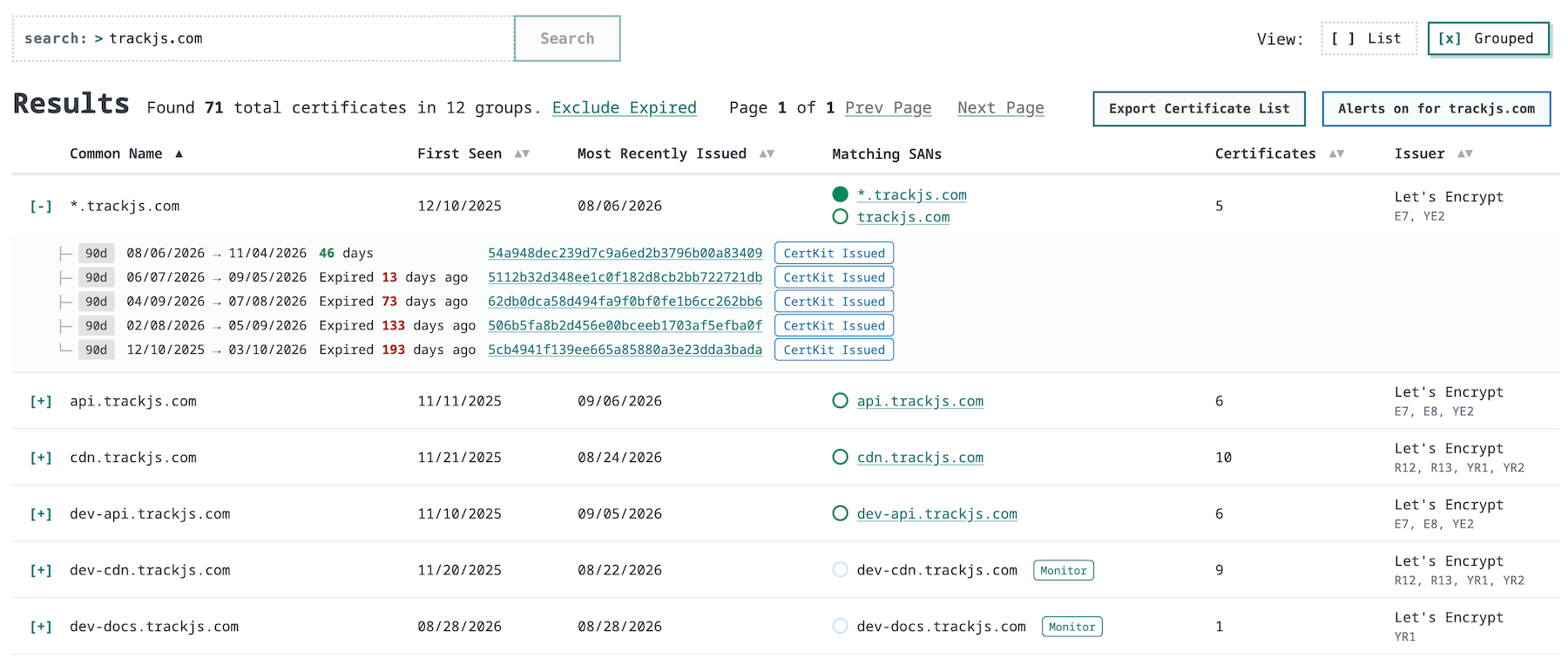Switch to List view
1568x659 pixels.
(x=1369, y=38)
